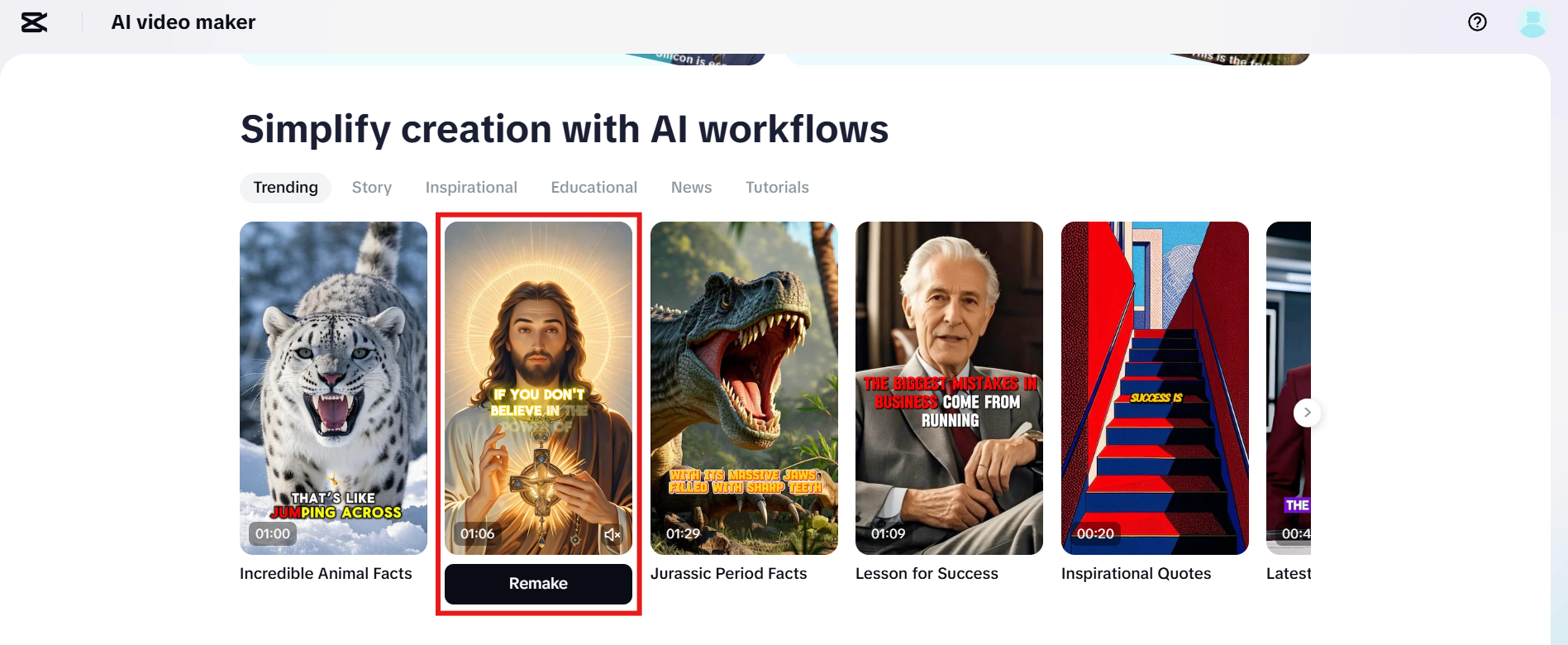1568x645 pixels.
Task: Open the Inspirational tab
Action: click(471, 188)
